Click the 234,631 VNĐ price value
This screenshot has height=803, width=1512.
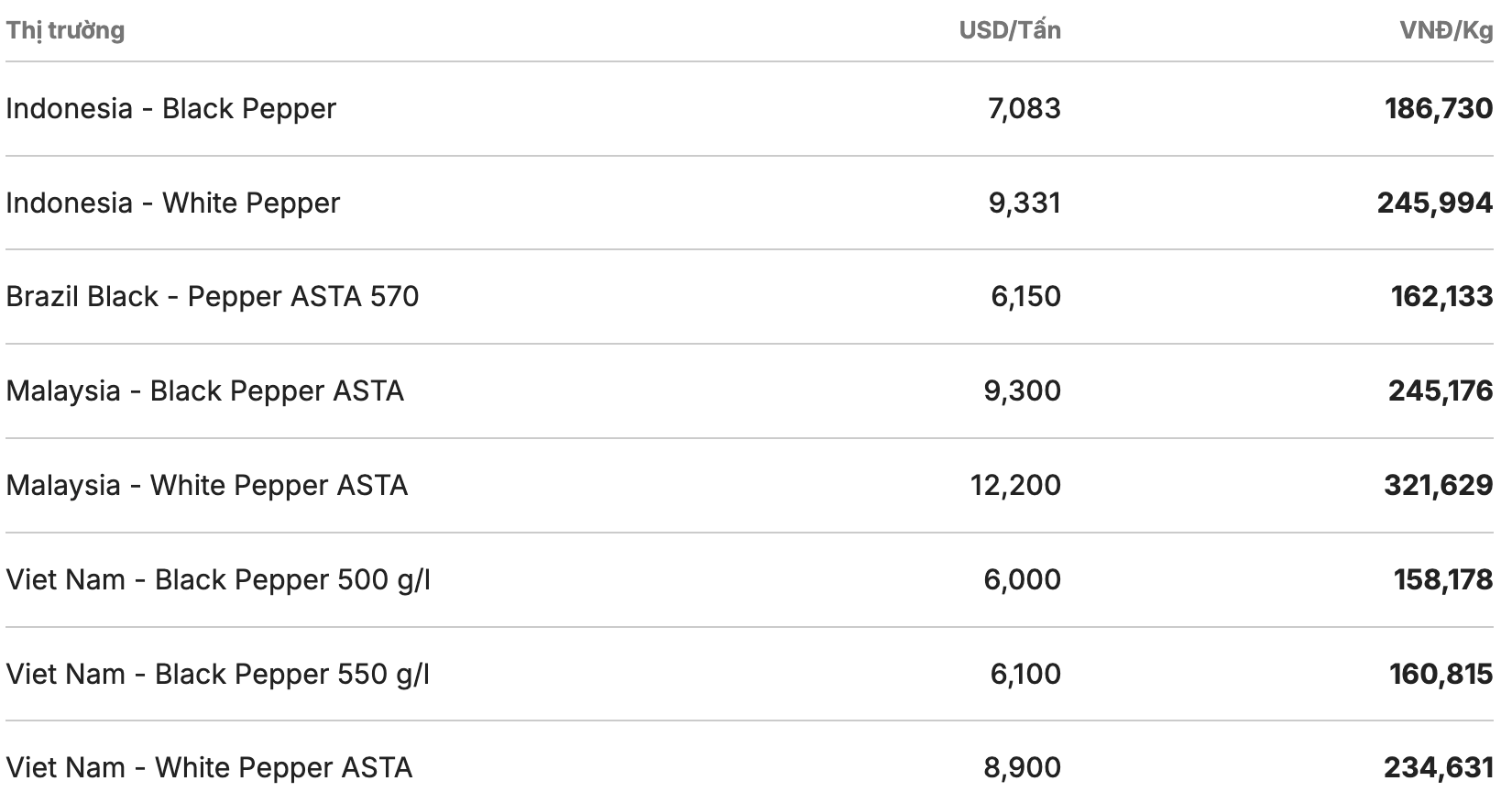click(1438, 767)
